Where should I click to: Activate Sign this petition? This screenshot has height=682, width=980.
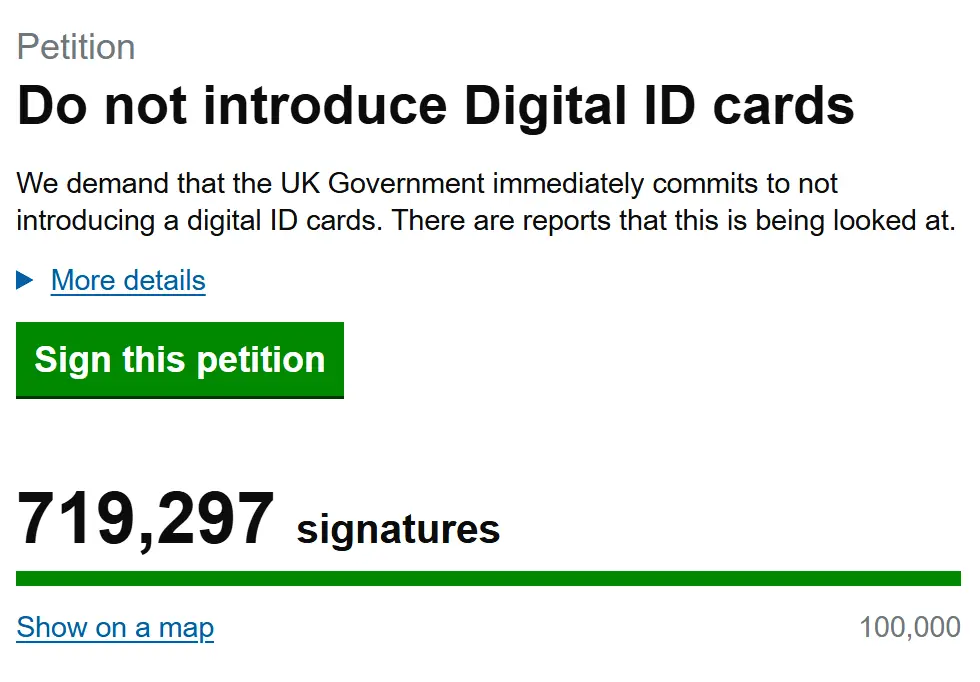[179, 360]
